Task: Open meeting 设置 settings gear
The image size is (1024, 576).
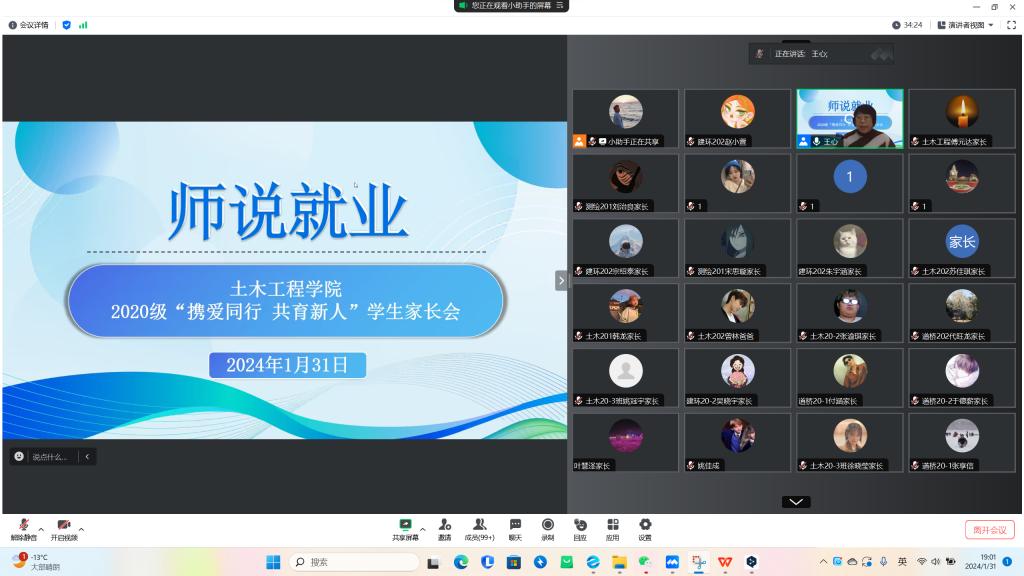Action: (645, 528)
